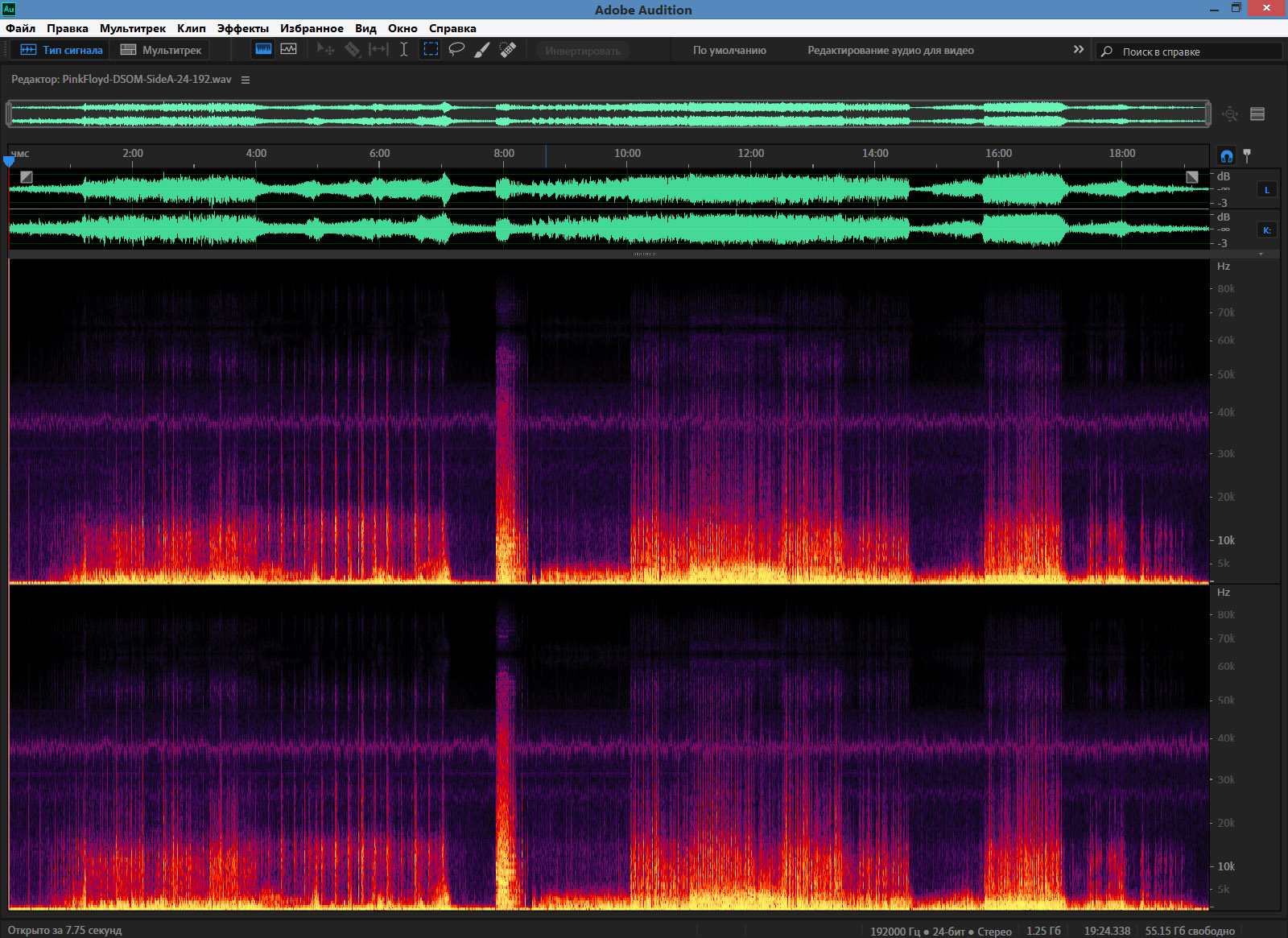Expand more workspaces with double chevron
Screen dimensions: 1288x938
point(1079,50)
